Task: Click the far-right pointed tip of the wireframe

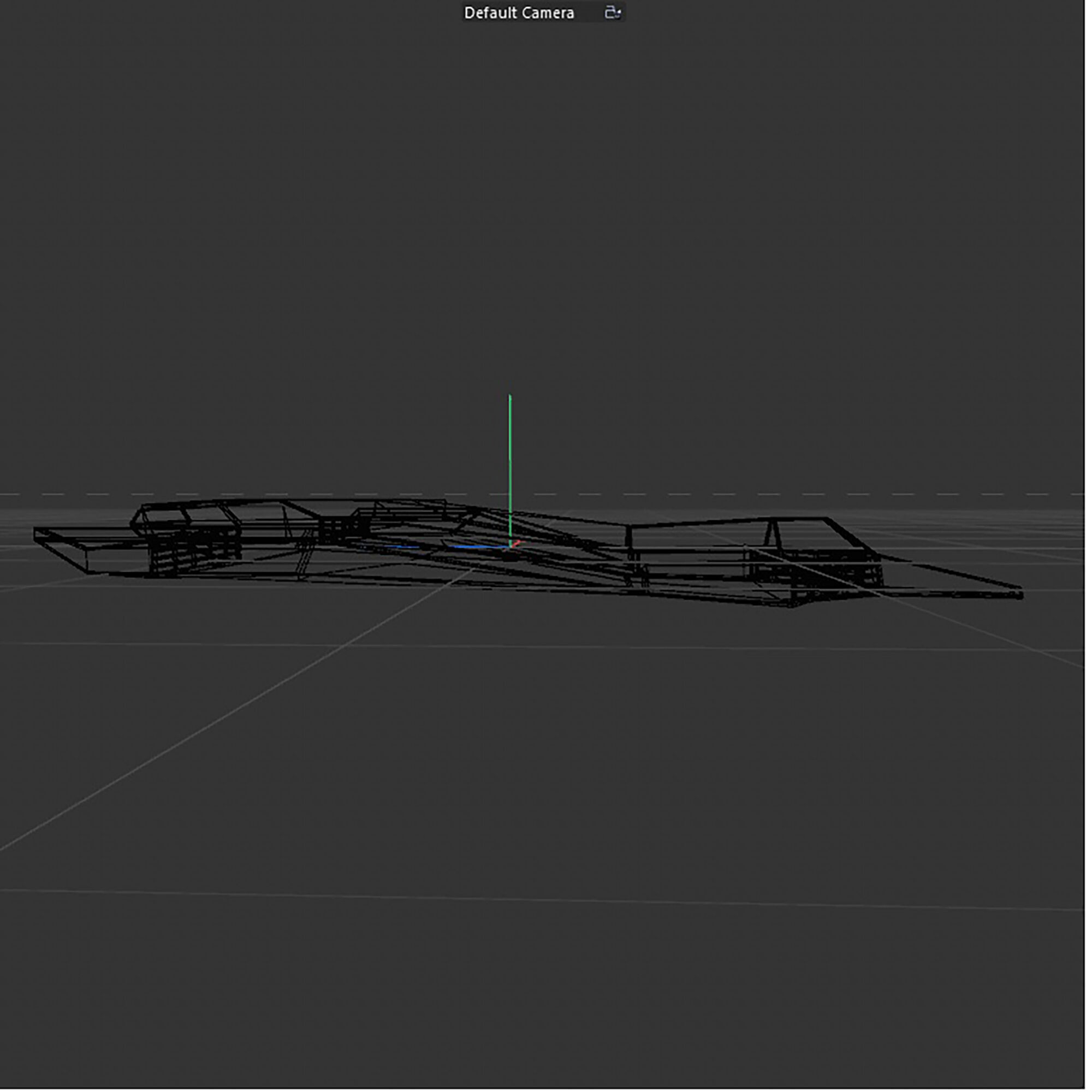Action: coord(1021,594)
